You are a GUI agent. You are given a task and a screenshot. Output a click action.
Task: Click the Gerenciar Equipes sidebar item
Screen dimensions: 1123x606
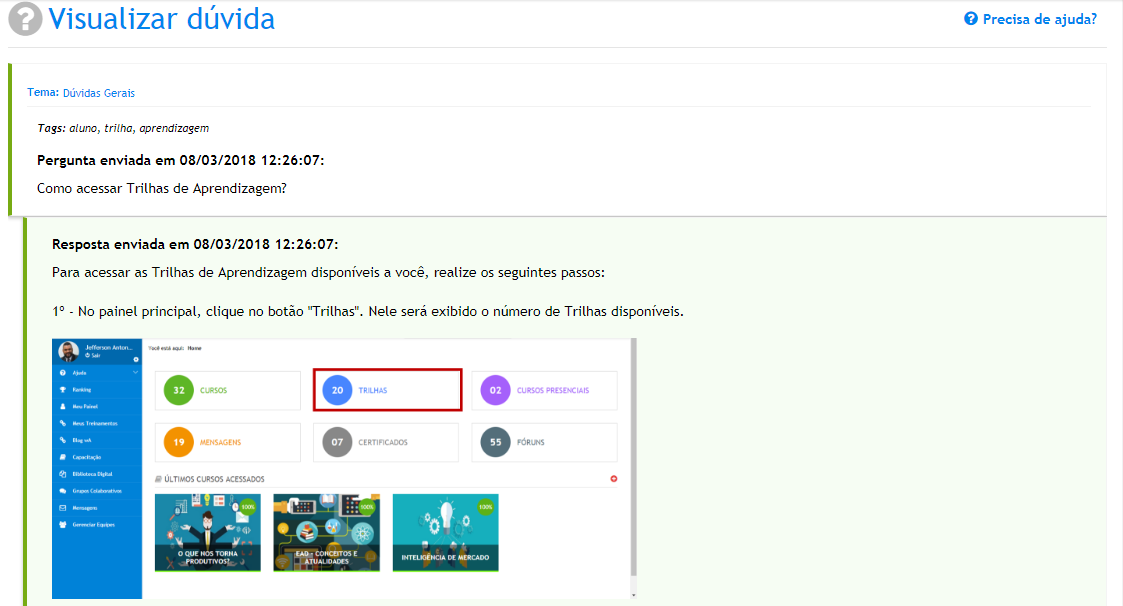point(94,525)
